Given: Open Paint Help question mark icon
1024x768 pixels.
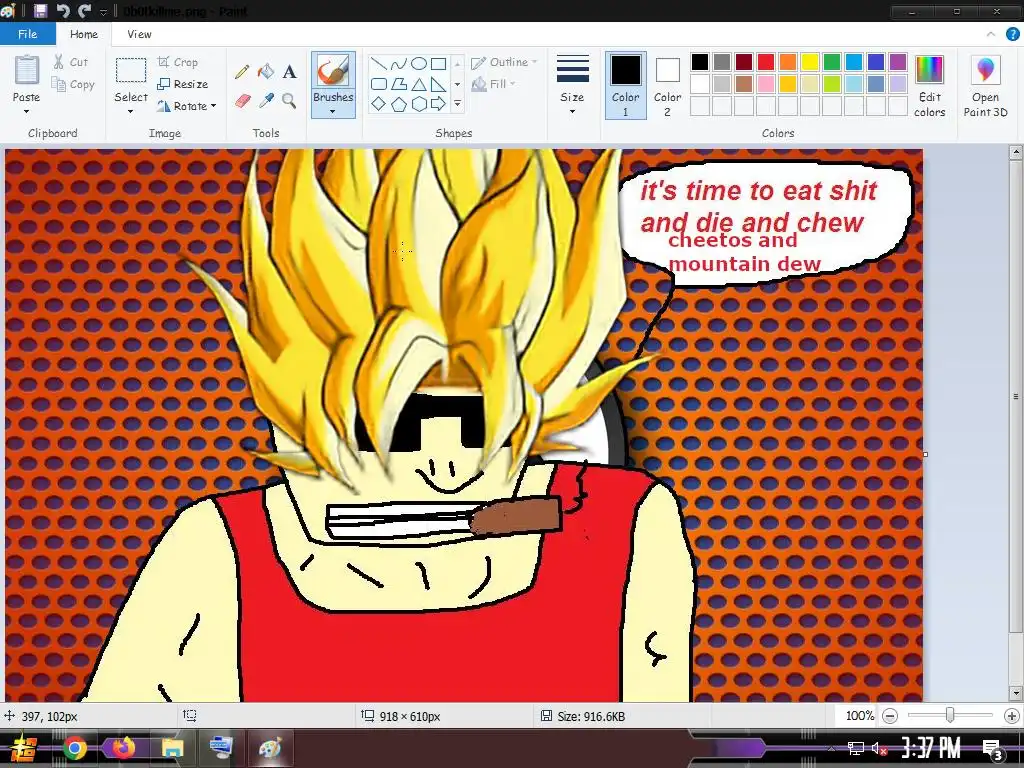Looking at the screenshot, I should pyautogui.click(x=1012, y=34).
